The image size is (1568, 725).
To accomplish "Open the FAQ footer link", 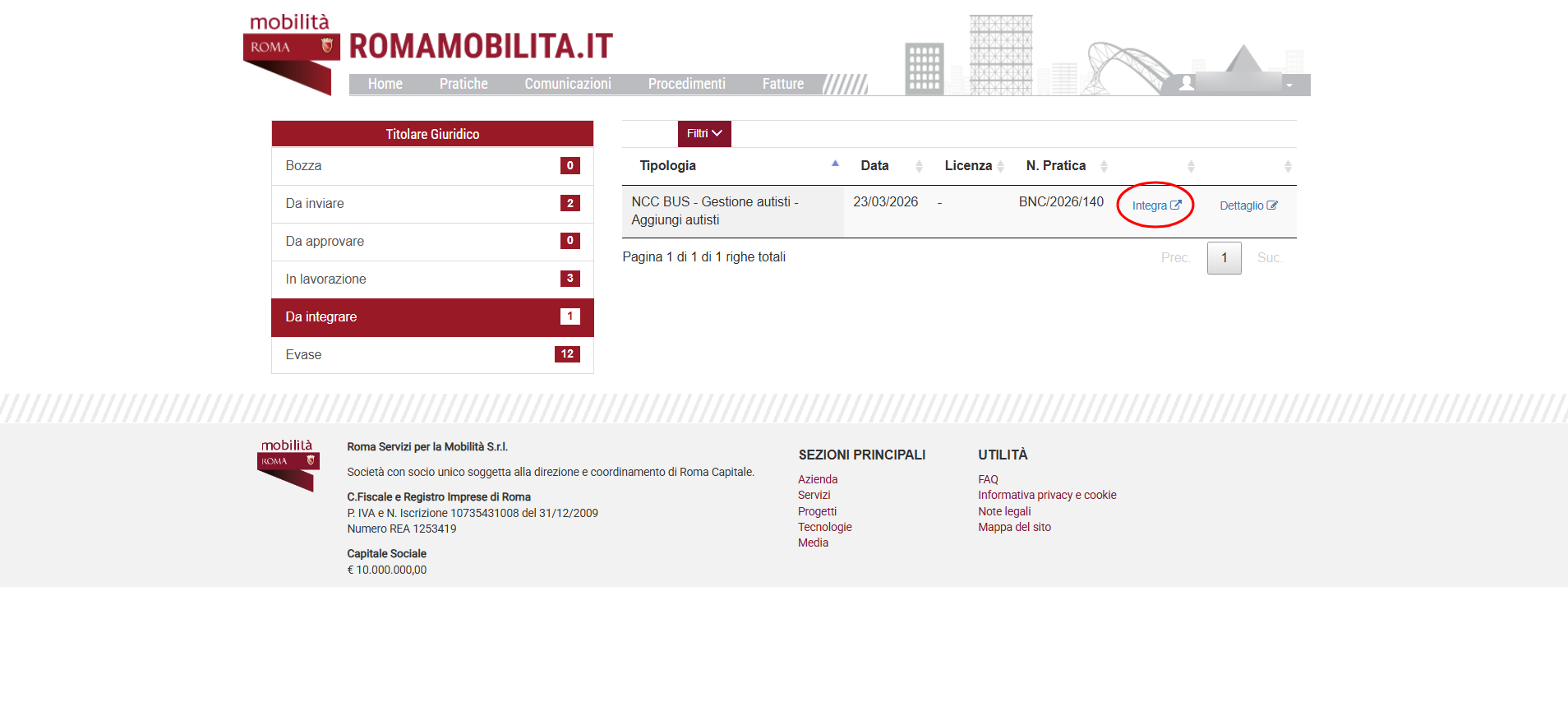I will coord(988,479).
